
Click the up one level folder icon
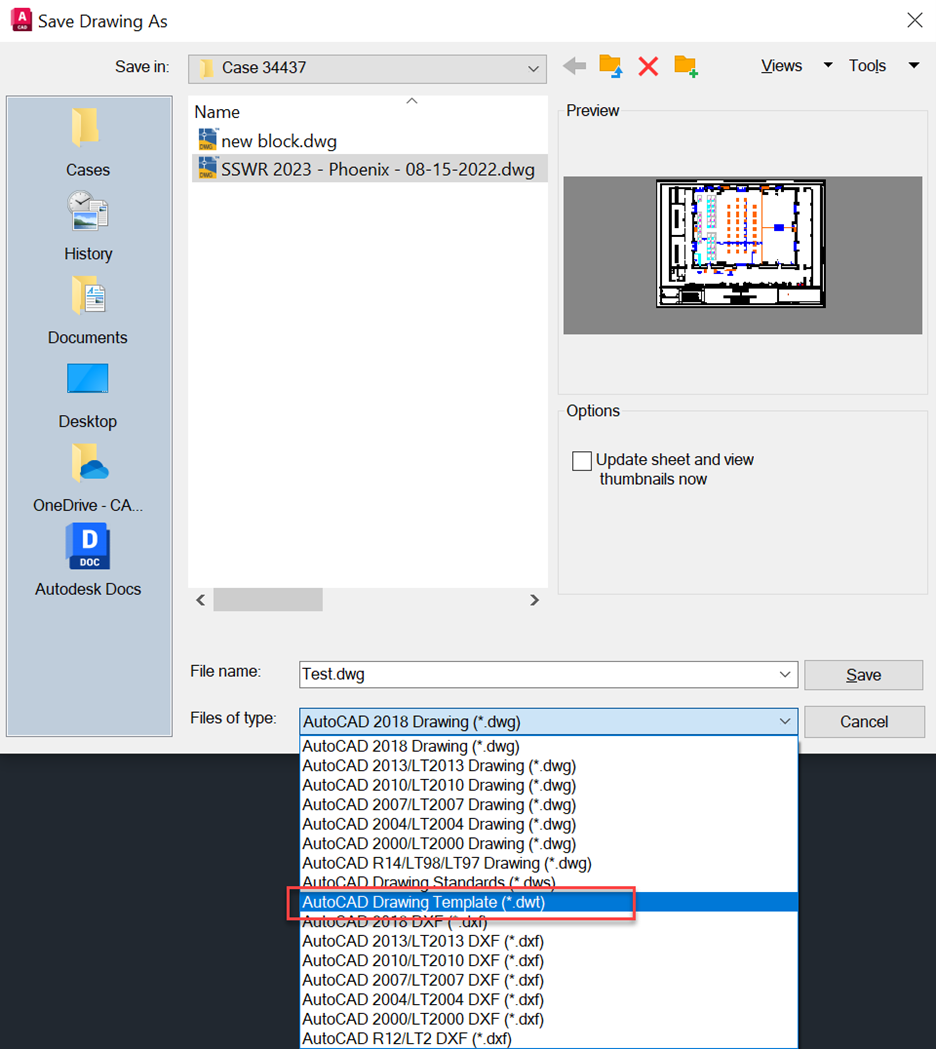(610, 66)
